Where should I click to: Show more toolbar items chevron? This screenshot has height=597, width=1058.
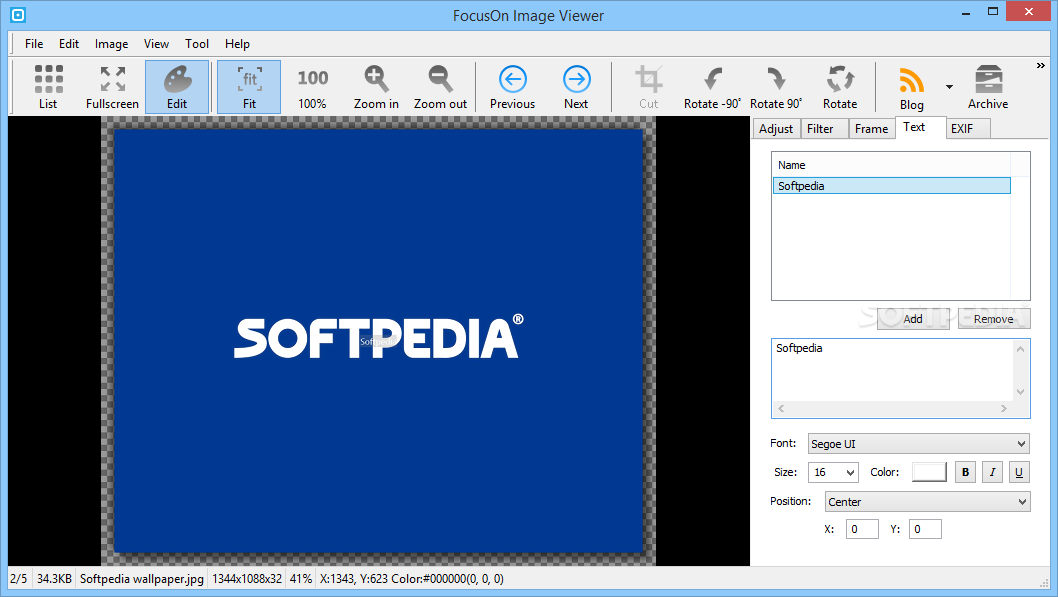click(1040, 66)
